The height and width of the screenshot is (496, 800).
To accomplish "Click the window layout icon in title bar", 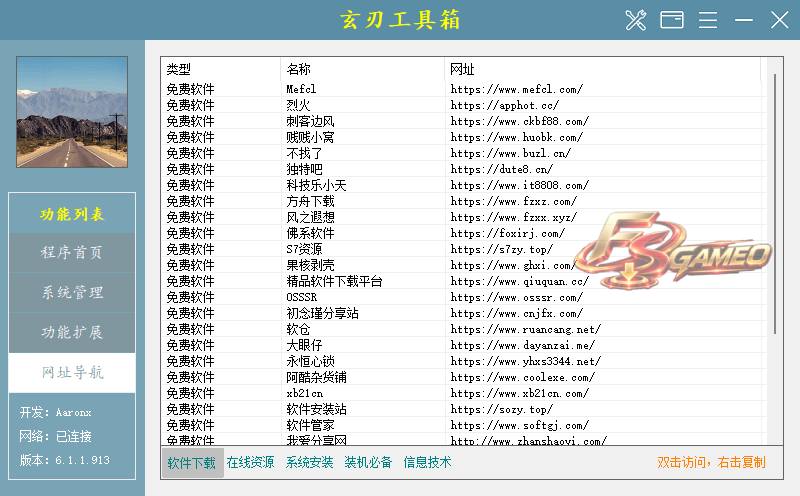I will (x=672, y=20).
